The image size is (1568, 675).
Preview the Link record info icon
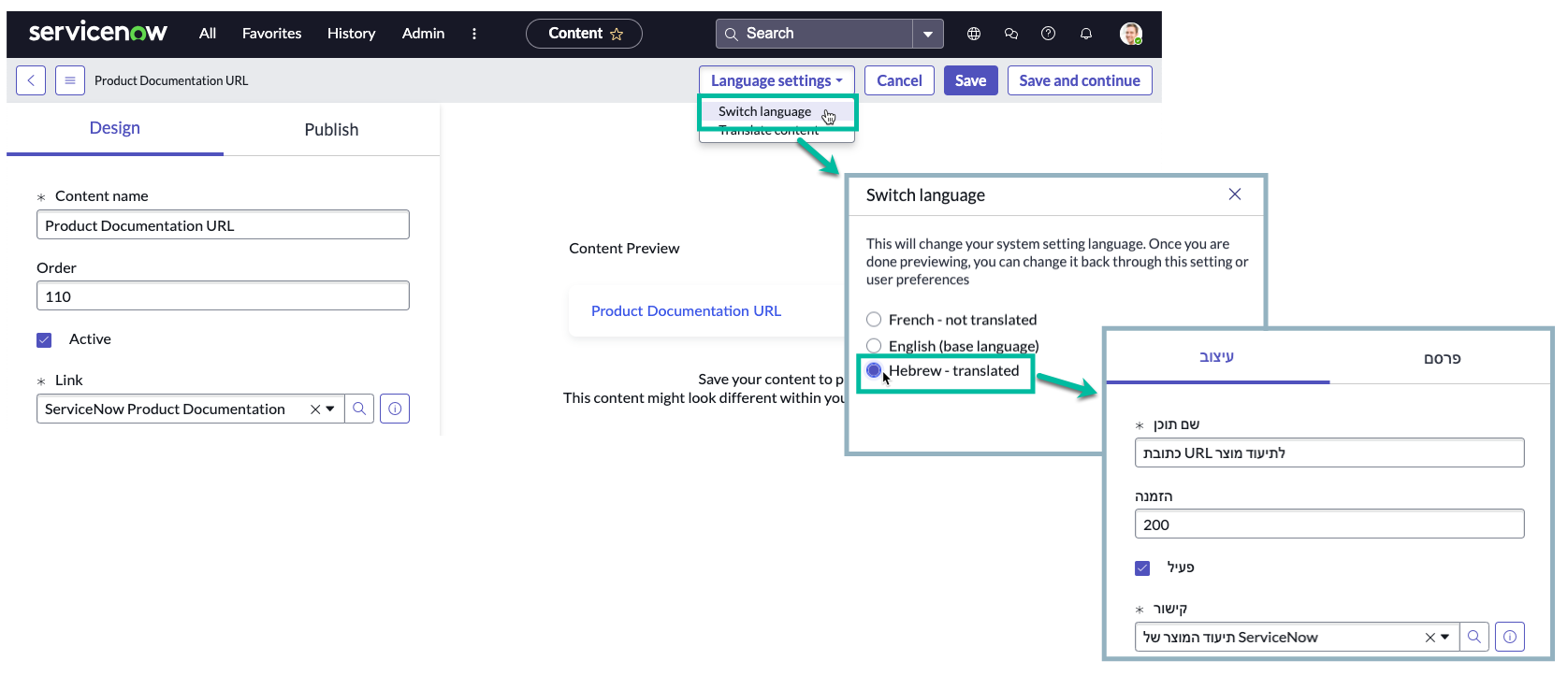coord(395,409)
